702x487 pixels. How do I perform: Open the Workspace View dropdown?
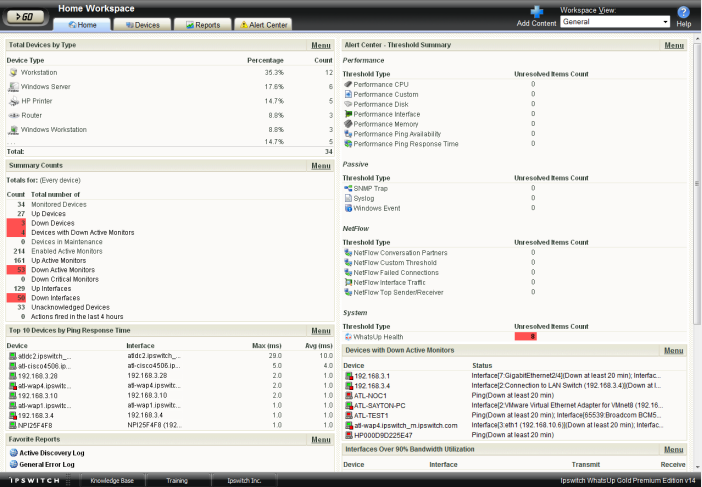point(615,21)
